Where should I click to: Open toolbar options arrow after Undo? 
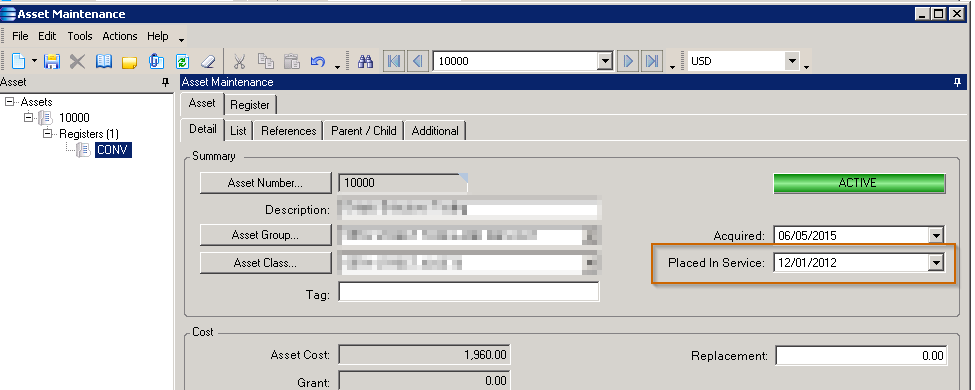pyautogui.click(x=338, y=66)
